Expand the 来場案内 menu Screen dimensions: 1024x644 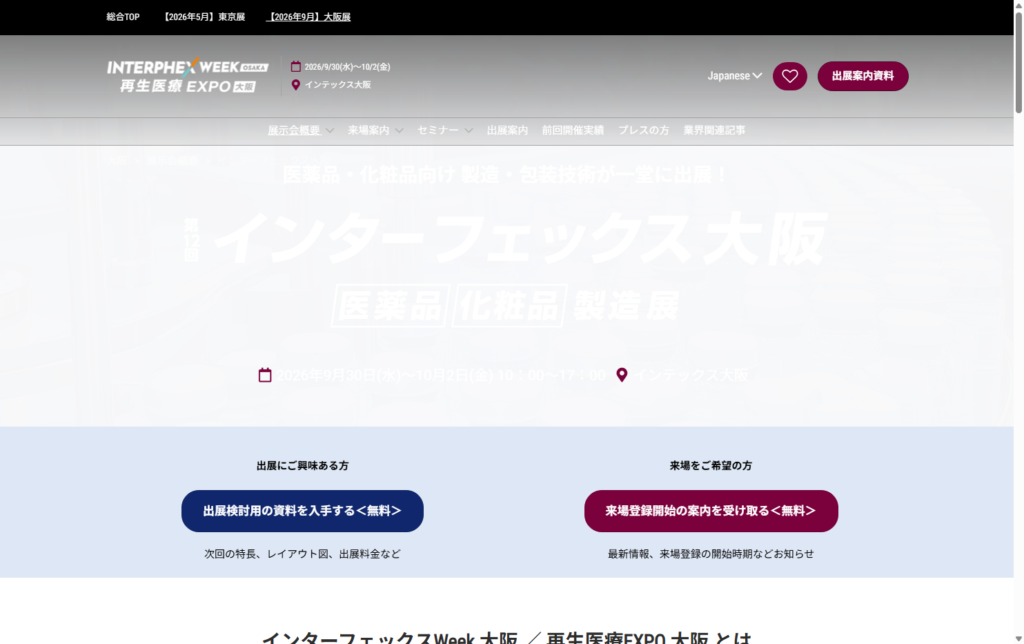tap(375, 130)
